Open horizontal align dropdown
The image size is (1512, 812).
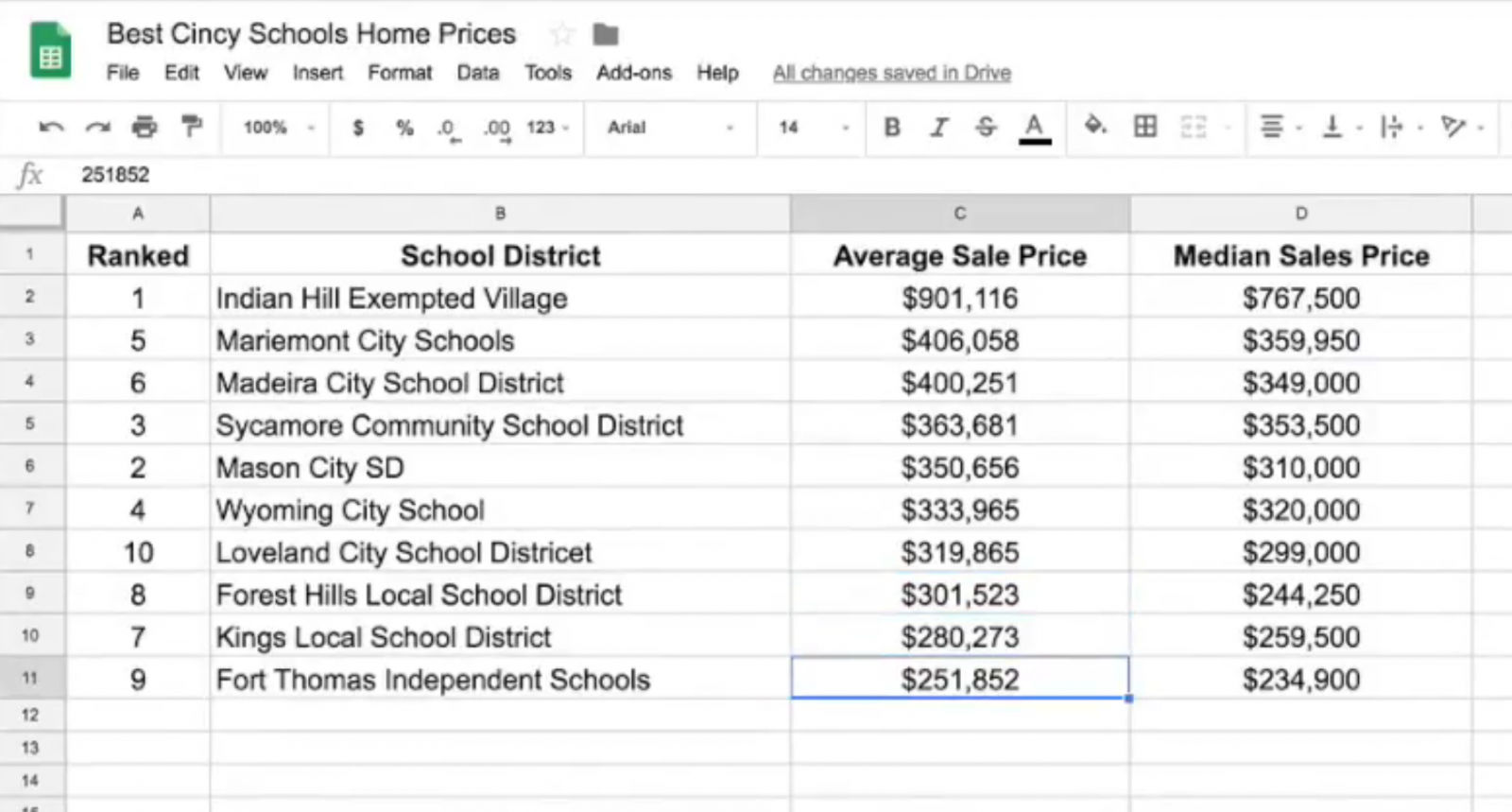pos(1281,127)
